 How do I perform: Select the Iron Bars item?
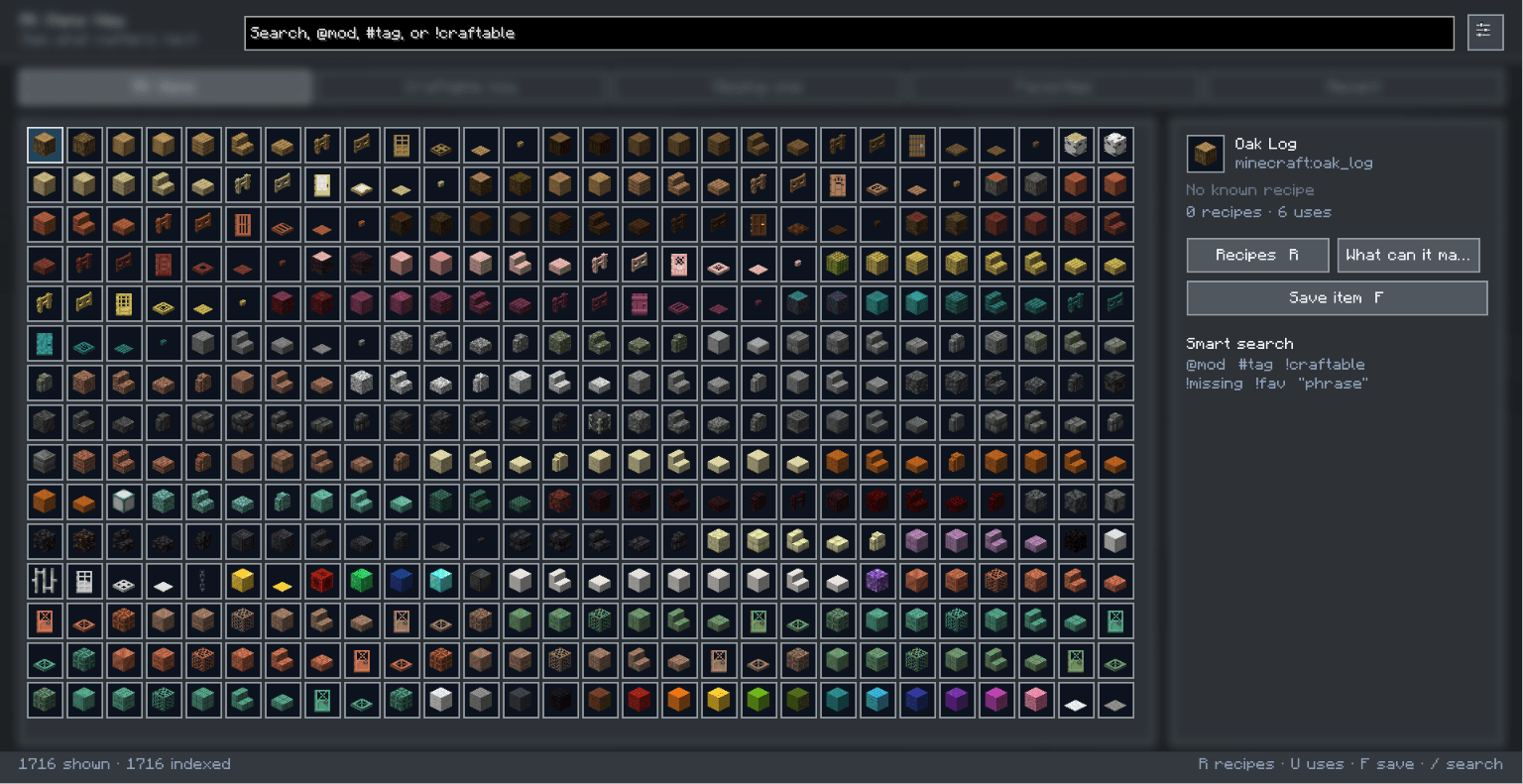tap(45, 581)
